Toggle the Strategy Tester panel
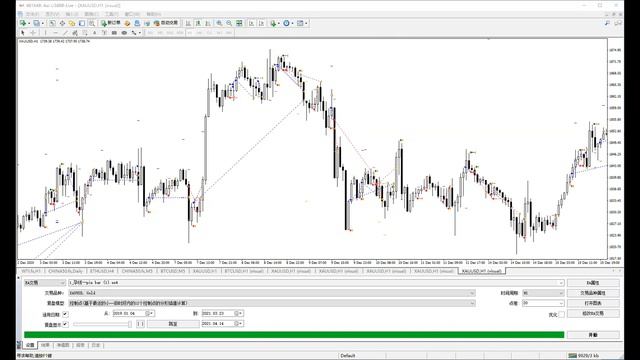 [x=91, y=23]
